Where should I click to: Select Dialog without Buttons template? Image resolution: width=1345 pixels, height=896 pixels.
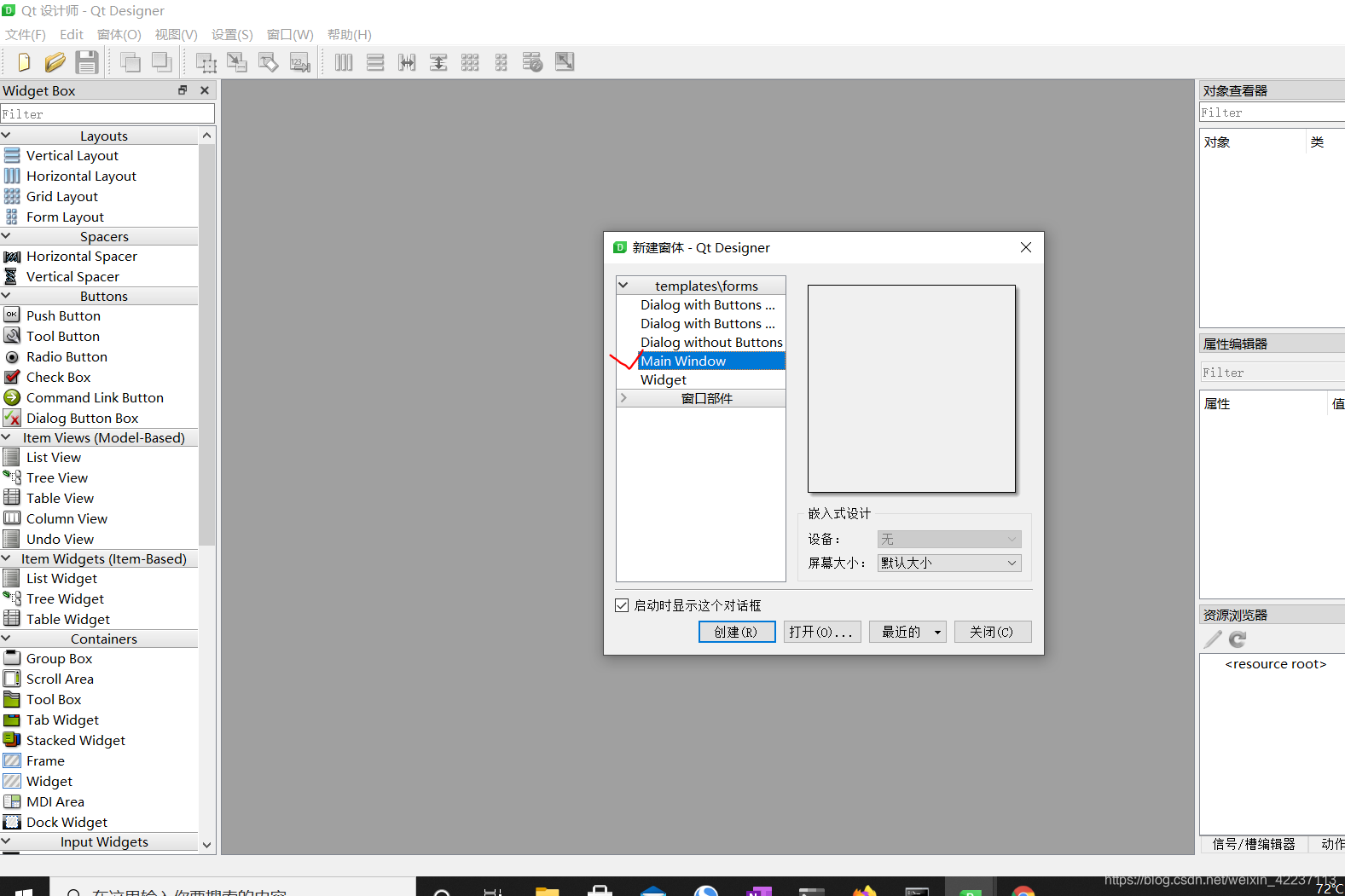point(711,343)
